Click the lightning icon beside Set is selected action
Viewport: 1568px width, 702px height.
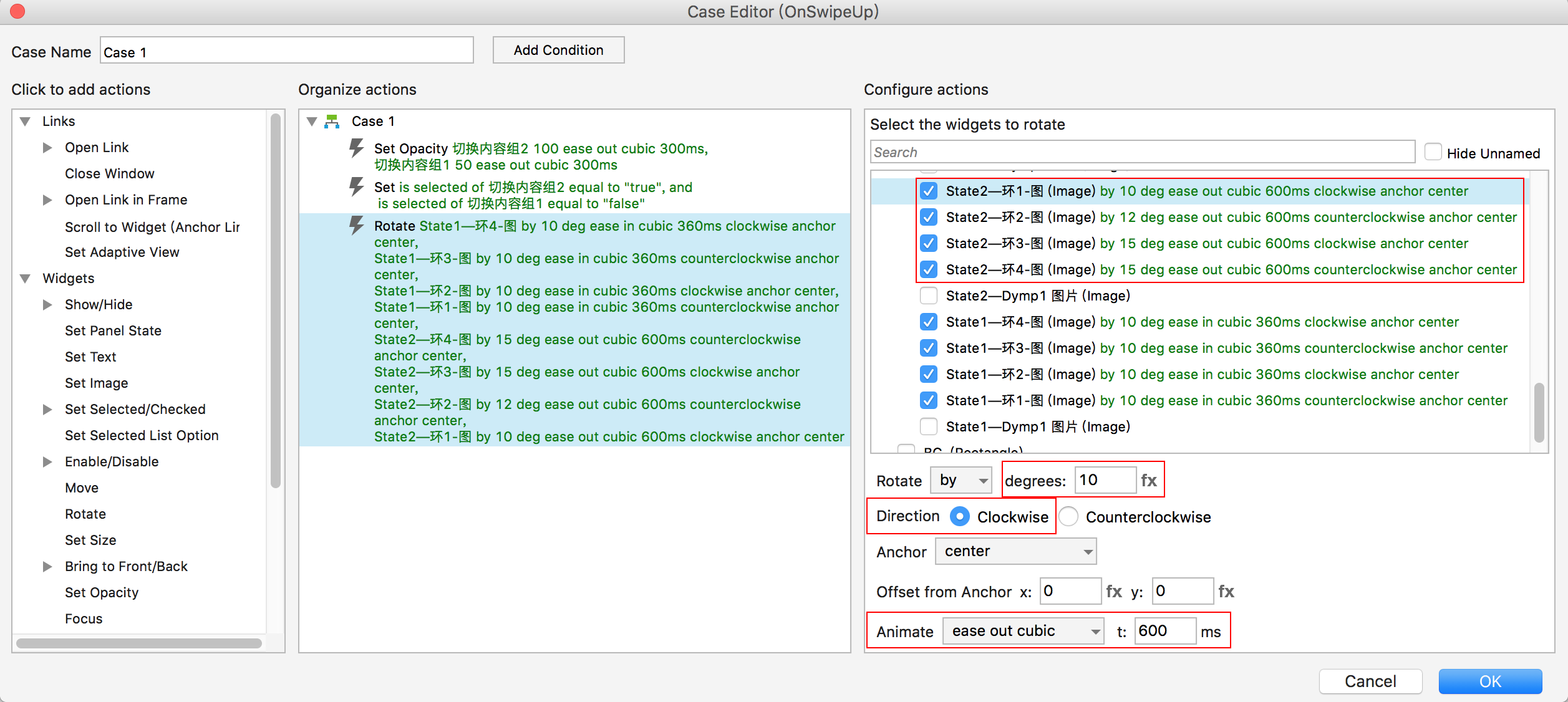point(356,187)
